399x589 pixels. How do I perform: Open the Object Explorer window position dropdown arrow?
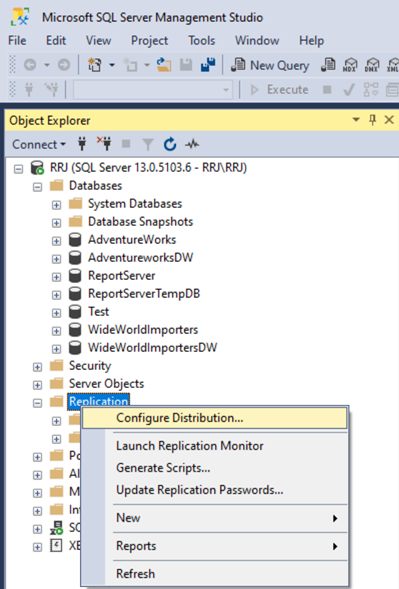pos(356,120)
